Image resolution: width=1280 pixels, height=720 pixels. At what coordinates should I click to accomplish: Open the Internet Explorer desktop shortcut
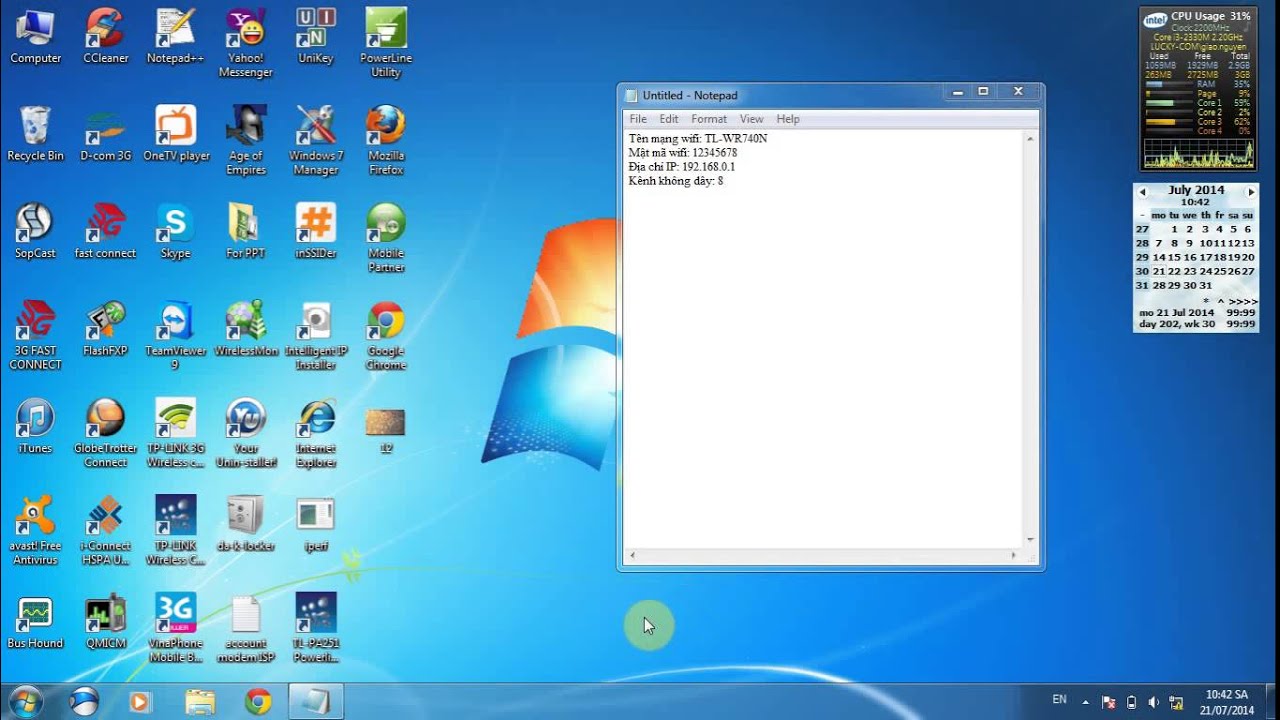[x=316, y=434]
